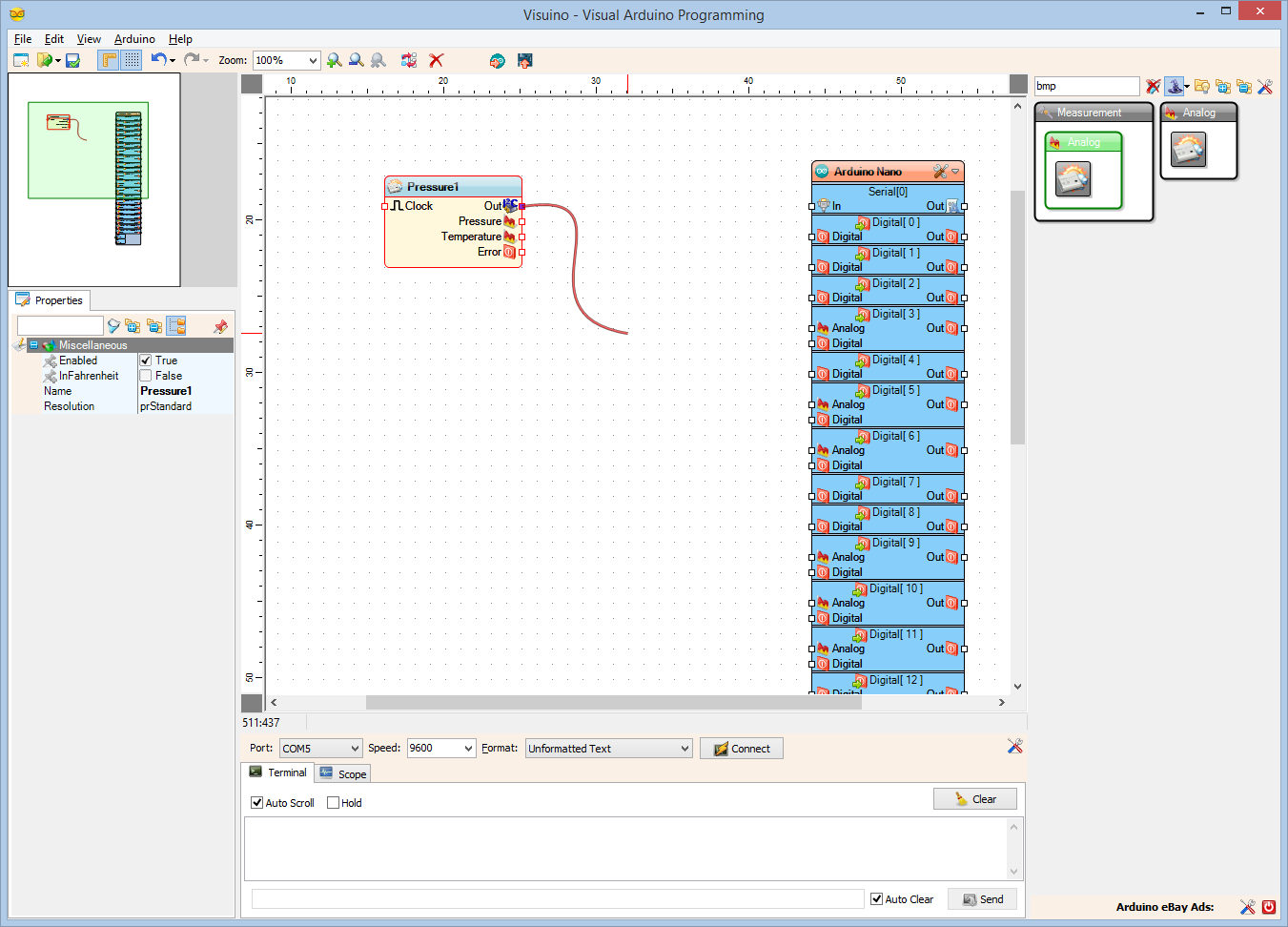Click the upload to board toolbar icon
The width and height of the screenshot is (1288, 927).
(524, 60)
